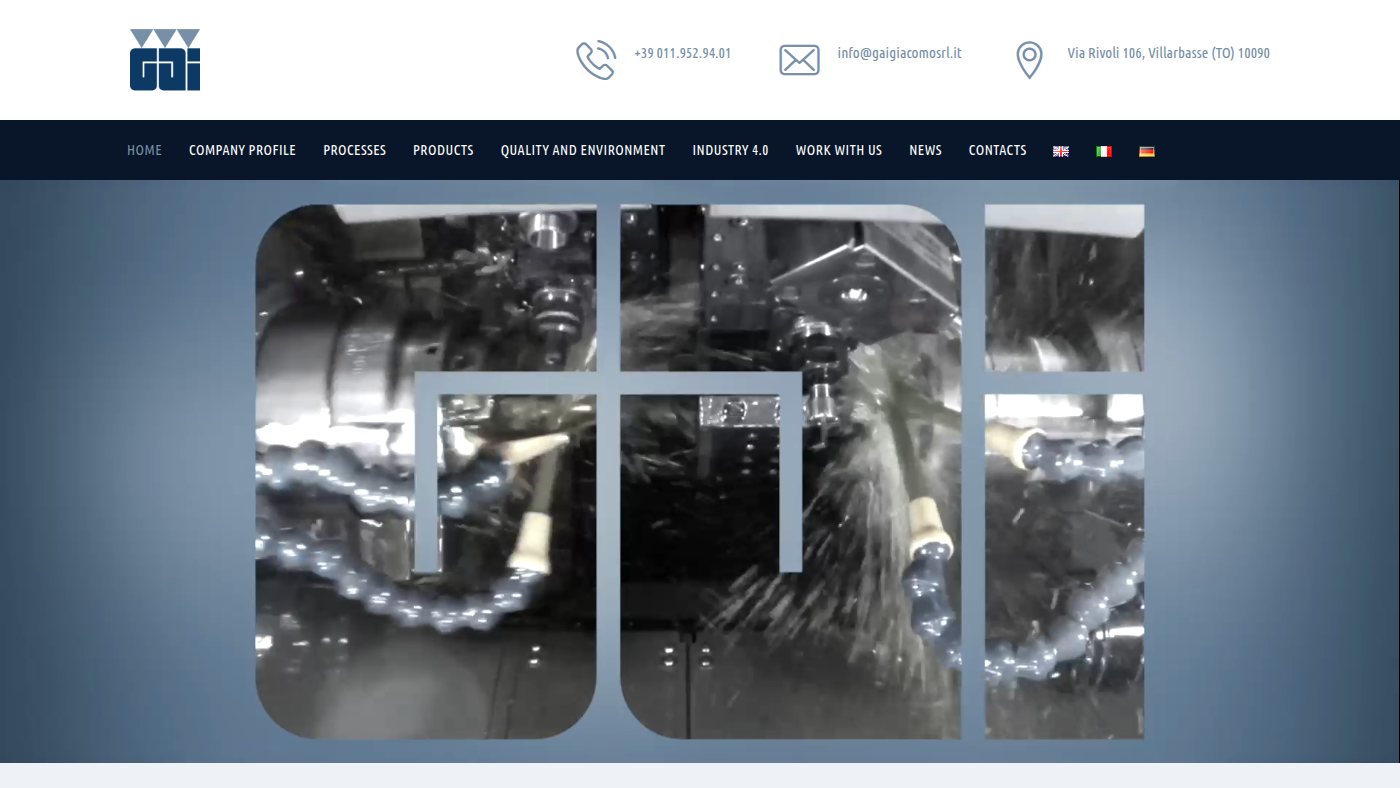Call the phone number +39 011.952.94.01

(x=682, y=53)
